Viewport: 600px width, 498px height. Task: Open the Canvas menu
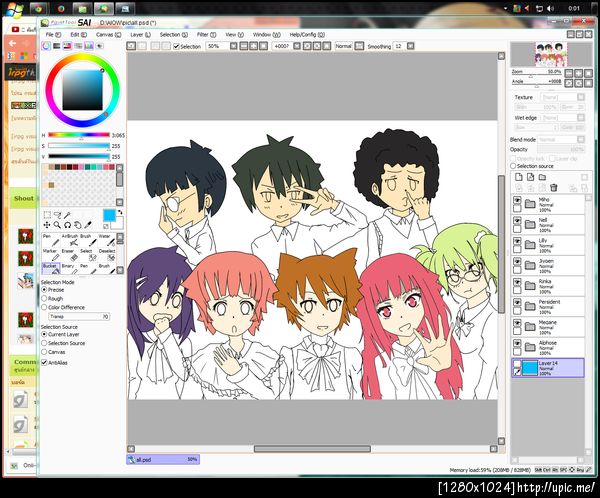[x=108, y=34]
